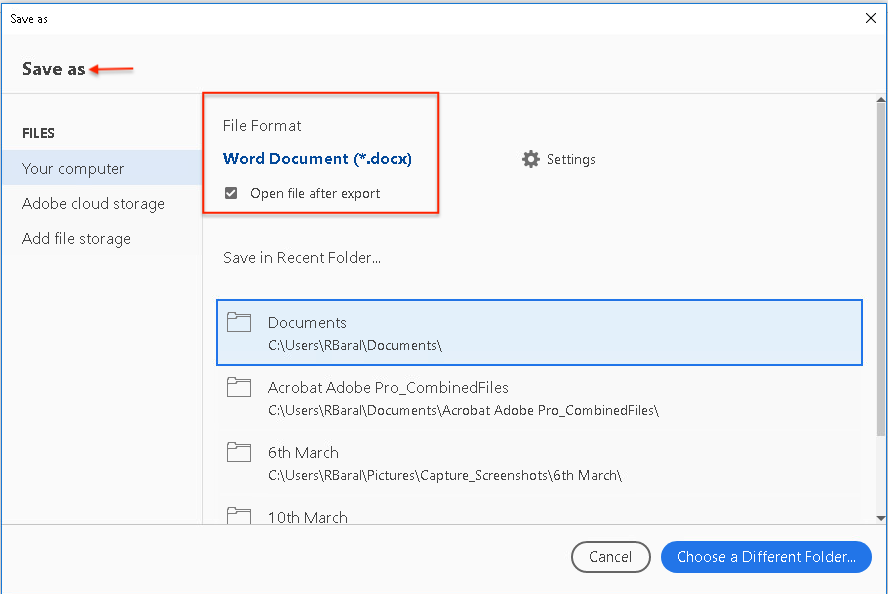
Task: Click the 10th March folder icon
Action: [238, 516]
